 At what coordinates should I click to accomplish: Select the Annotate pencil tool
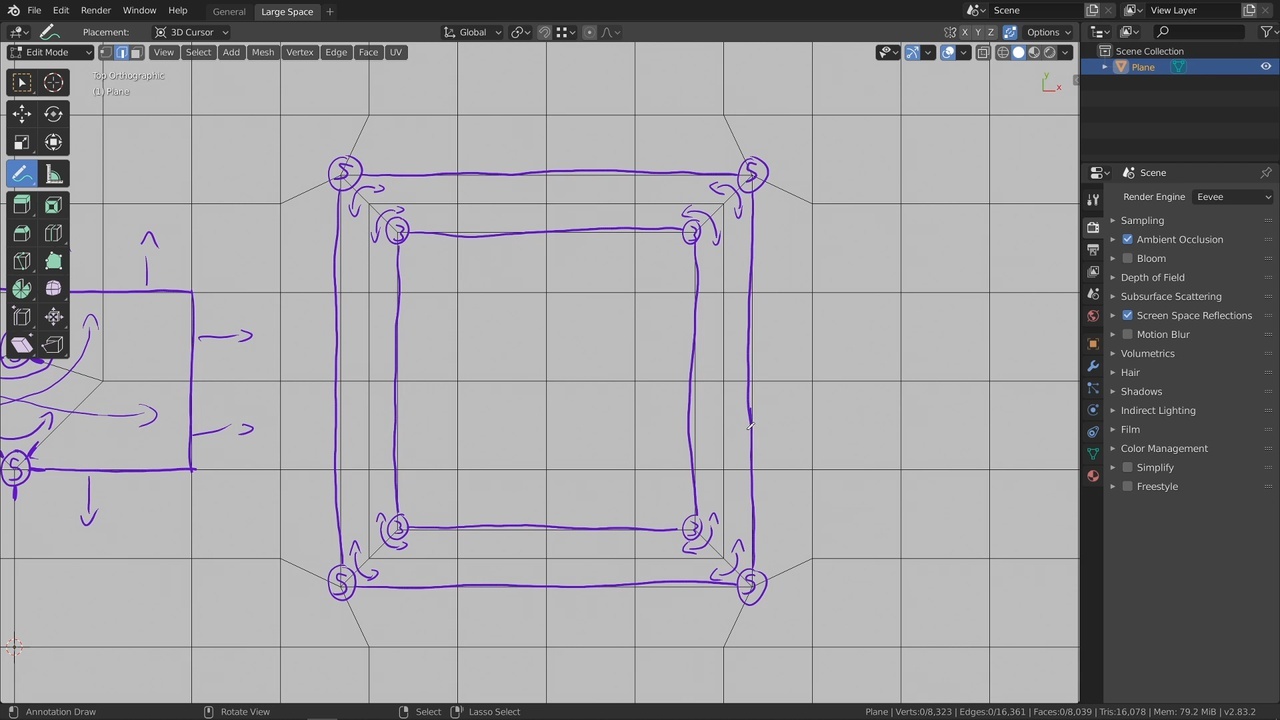tap(22, 174)
